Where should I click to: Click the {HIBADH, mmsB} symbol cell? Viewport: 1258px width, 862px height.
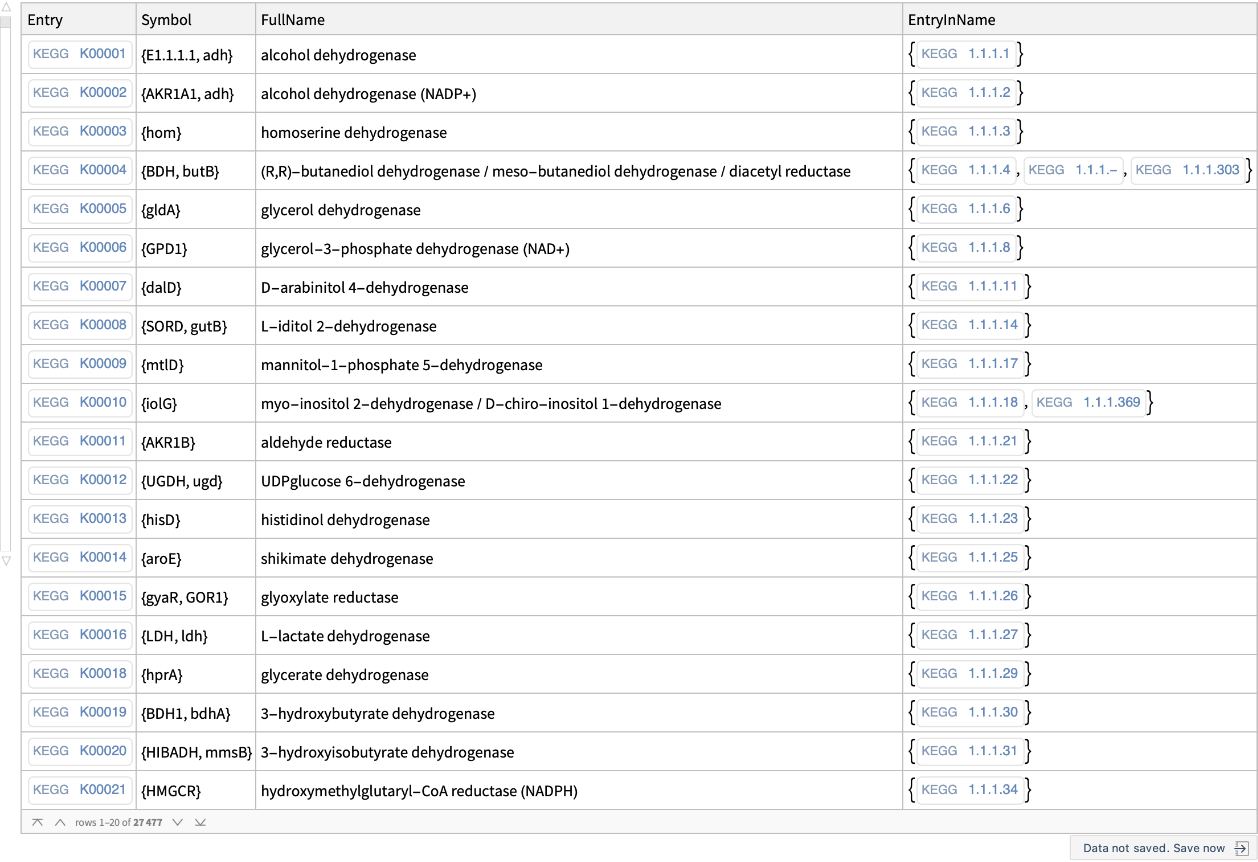point(196,752)
